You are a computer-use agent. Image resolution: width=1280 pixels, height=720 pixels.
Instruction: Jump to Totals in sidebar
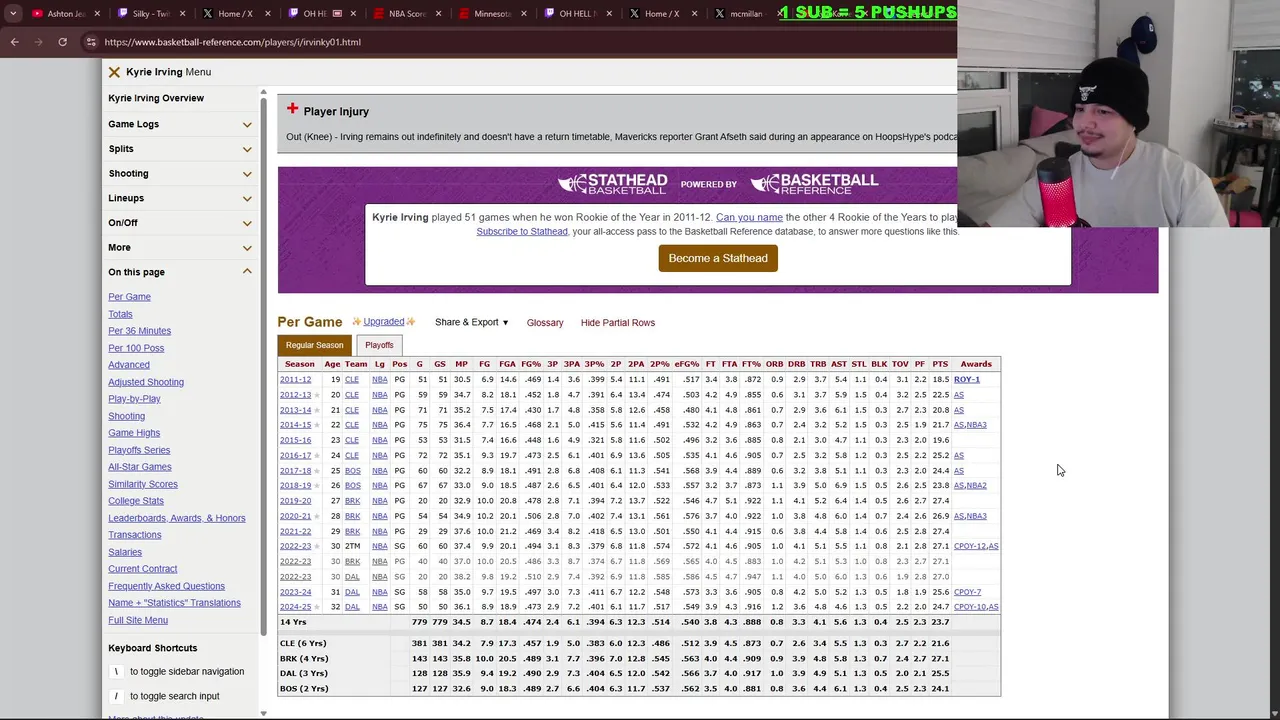click(120, 314)
